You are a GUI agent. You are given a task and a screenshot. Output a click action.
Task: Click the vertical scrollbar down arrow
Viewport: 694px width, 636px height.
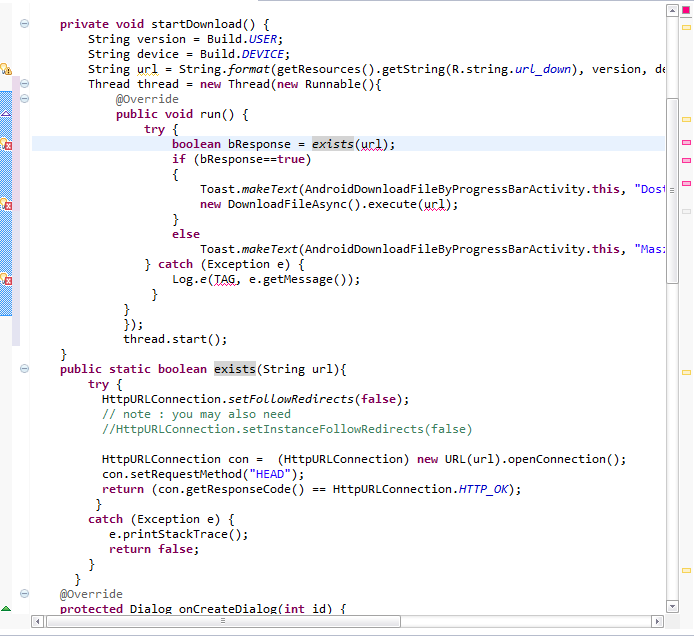coord(671,606)
